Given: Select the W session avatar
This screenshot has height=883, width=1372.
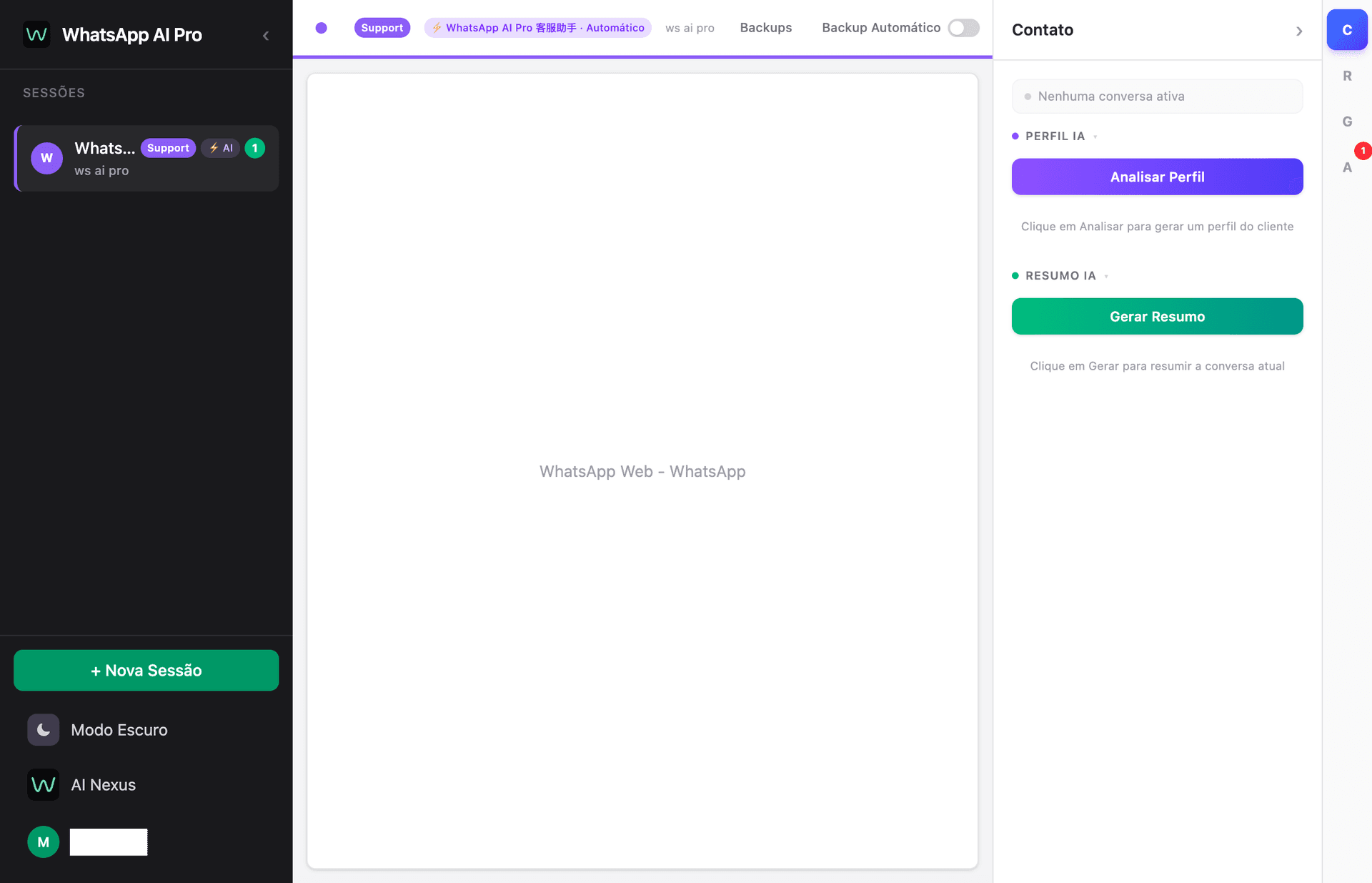Looking at the screenshot, I should click(46, 158).
